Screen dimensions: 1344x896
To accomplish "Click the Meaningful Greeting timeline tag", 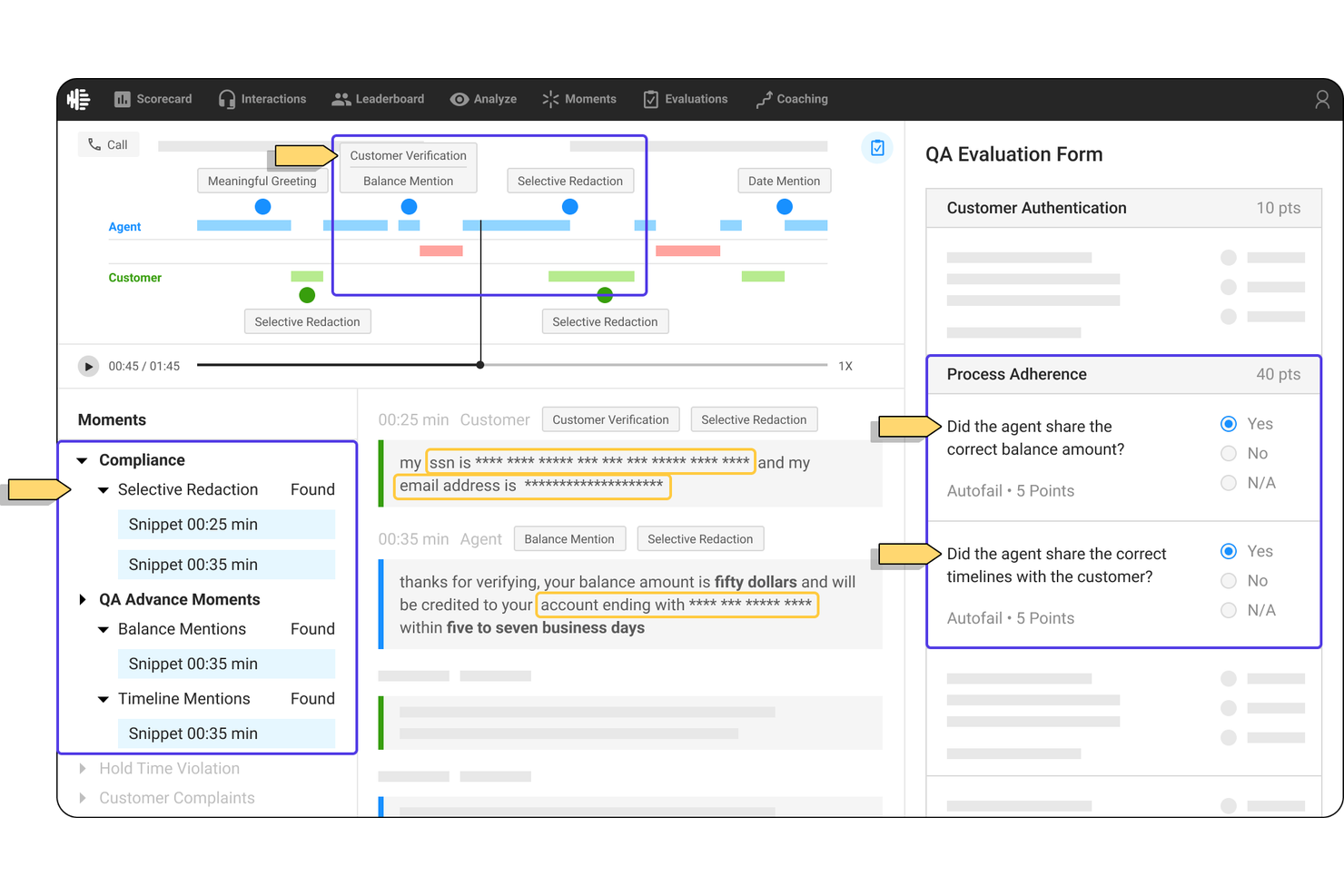I will [262, 181].
